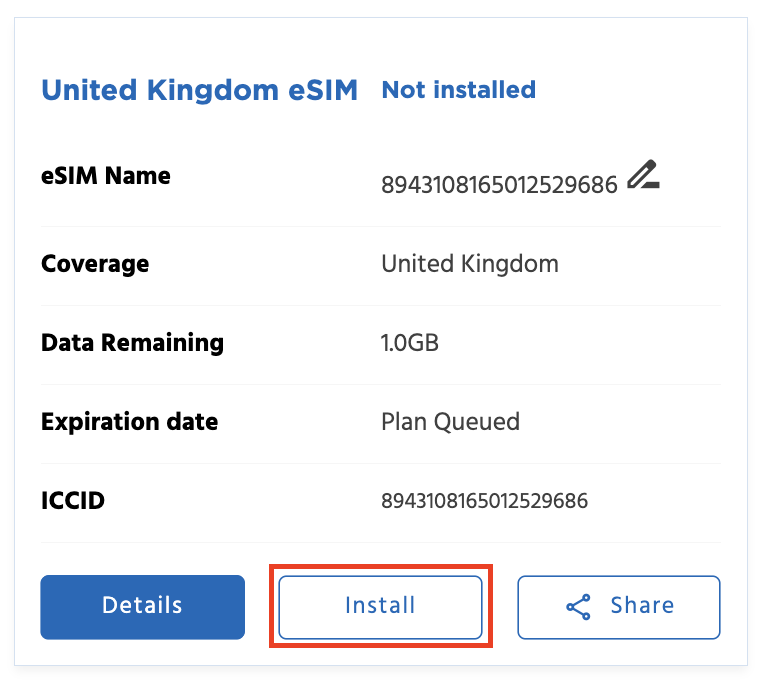Click the Data Remaining label
Screen dimensions: 764x682
pos(132,343)
